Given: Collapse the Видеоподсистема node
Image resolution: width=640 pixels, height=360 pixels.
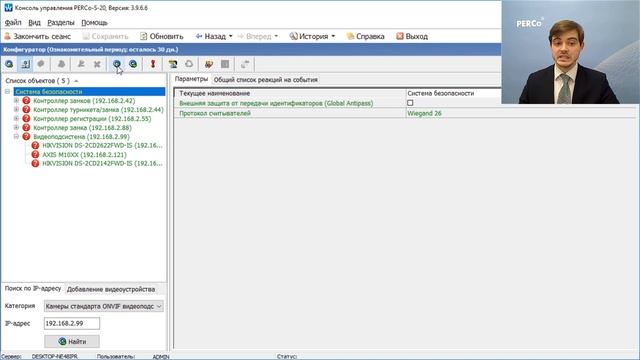Looking at the screenshot, I should pos(16,136).
